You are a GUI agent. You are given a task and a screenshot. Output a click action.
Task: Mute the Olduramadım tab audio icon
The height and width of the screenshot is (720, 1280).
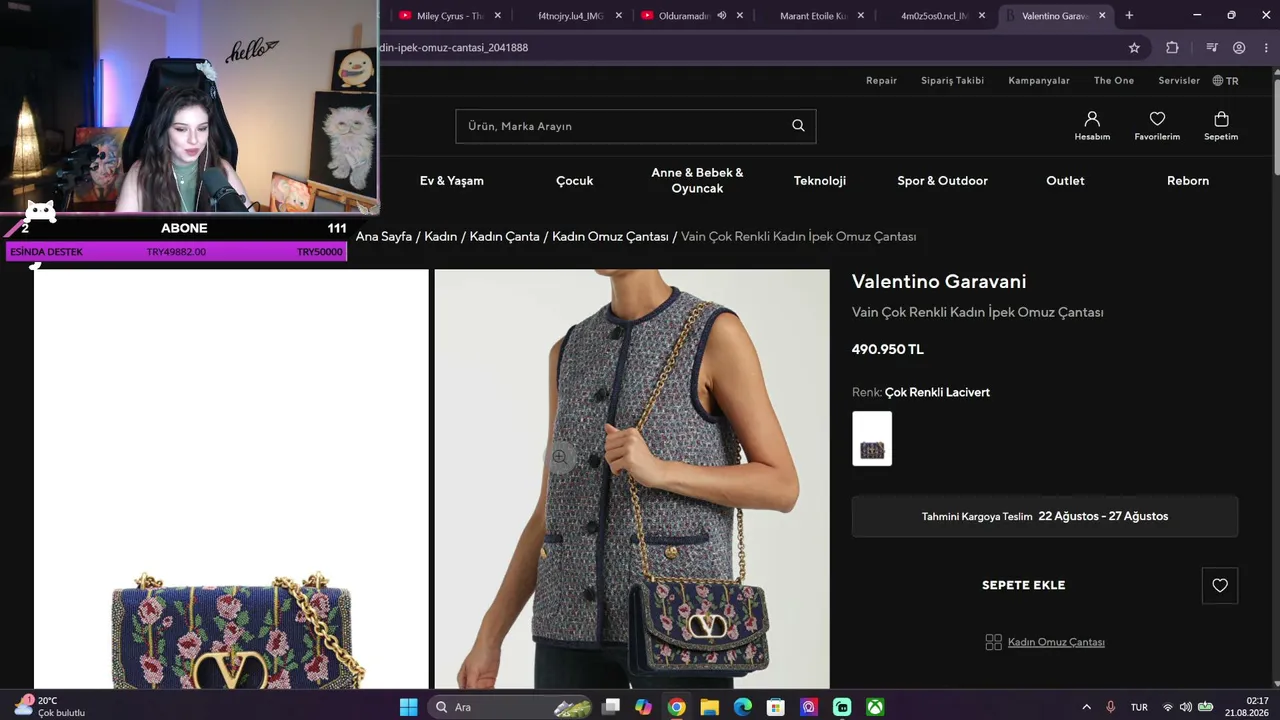point(722,16)
